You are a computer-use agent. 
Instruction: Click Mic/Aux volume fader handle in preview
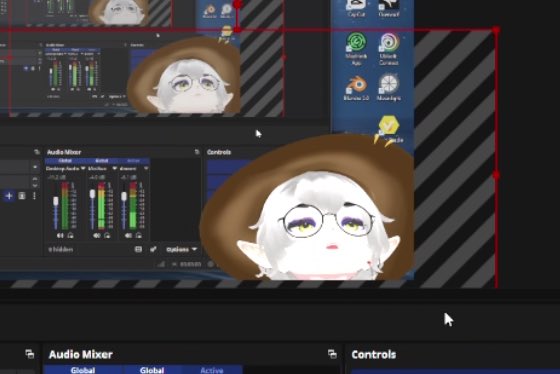tap(92, 194)
